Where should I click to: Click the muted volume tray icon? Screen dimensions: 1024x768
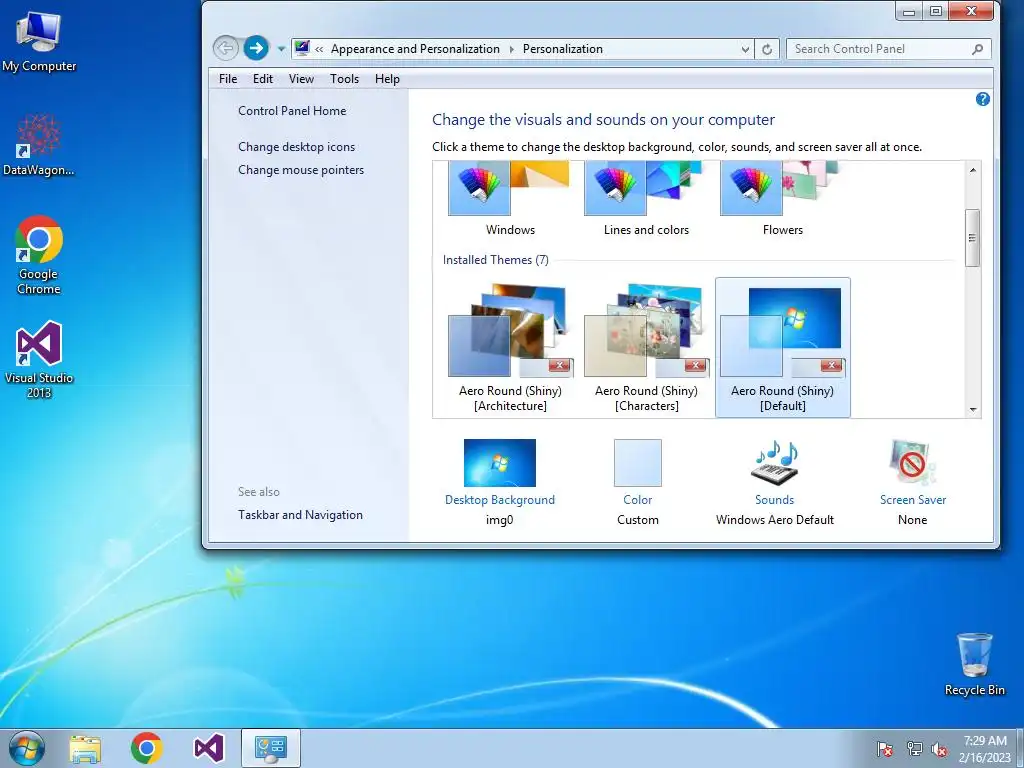(940, 749)
